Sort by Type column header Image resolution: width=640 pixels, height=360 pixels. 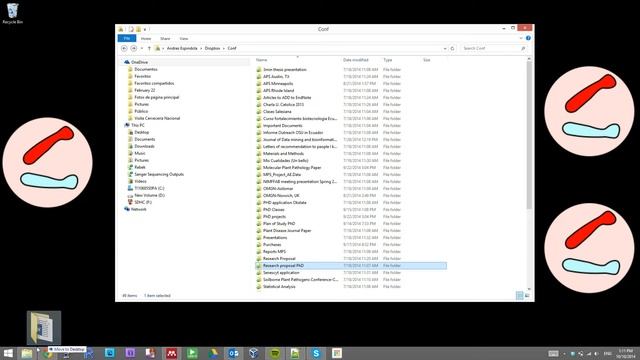tap(387, 60)
